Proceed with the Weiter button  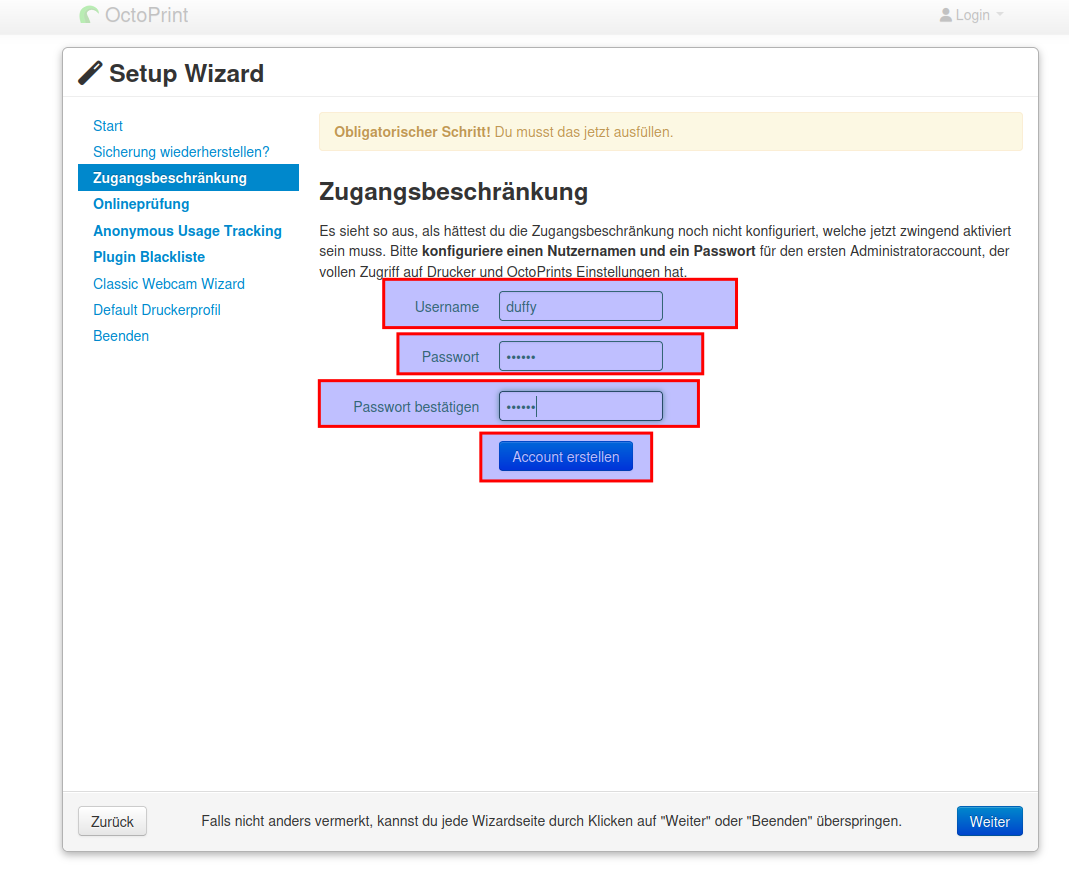click(989, 821)
